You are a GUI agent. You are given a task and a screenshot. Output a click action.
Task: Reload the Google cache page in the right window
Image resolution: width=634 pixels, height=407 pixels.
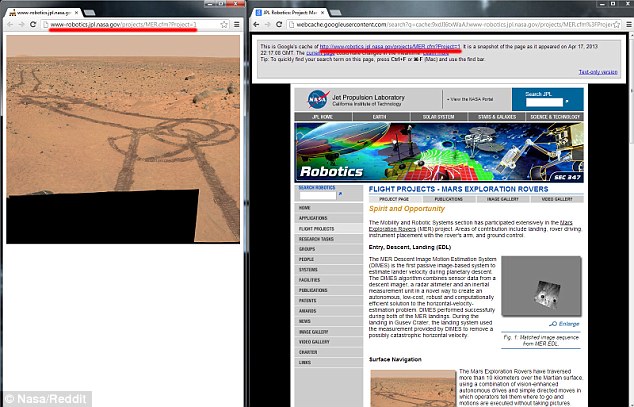[279, 25]
